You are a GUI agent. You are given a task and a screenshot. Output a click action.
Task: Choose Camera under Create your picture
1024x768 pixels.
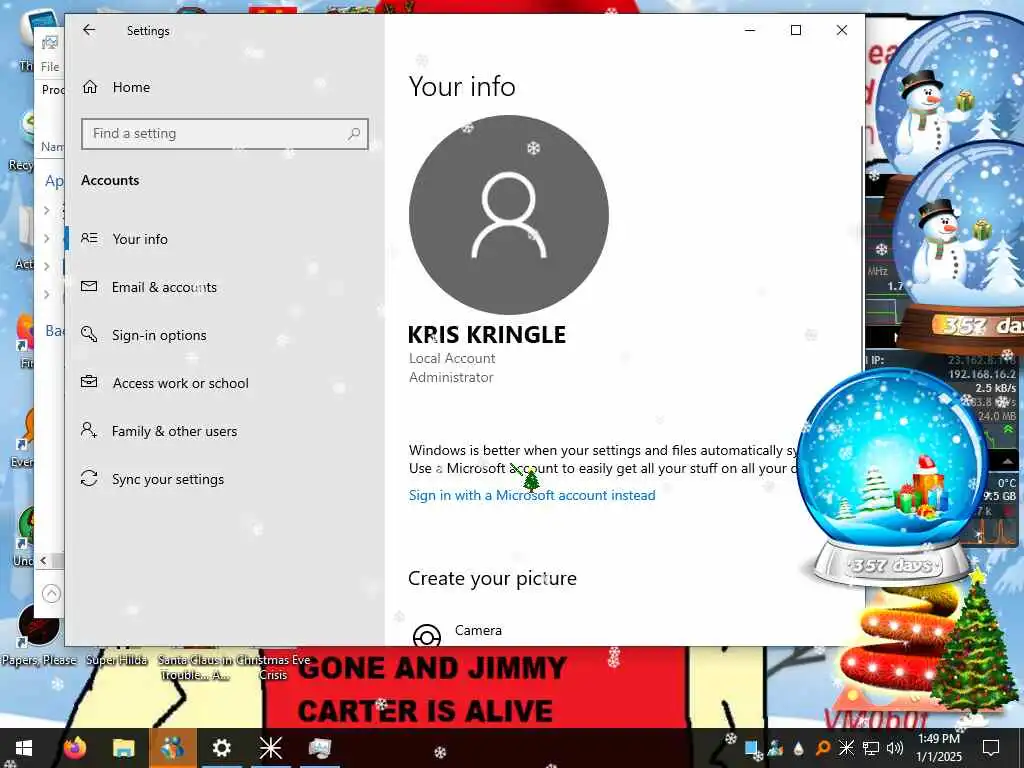(478, 630)
